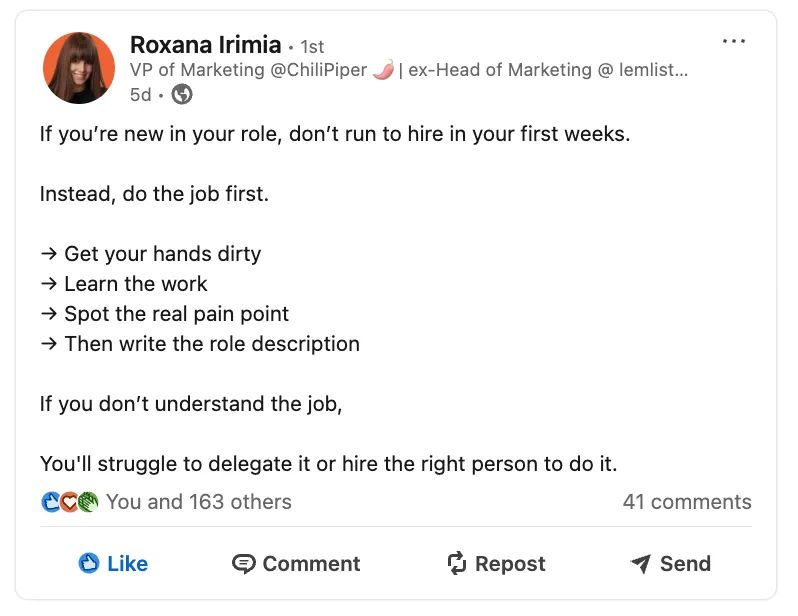Toggle Like via the Like text label

pos(128,564)
